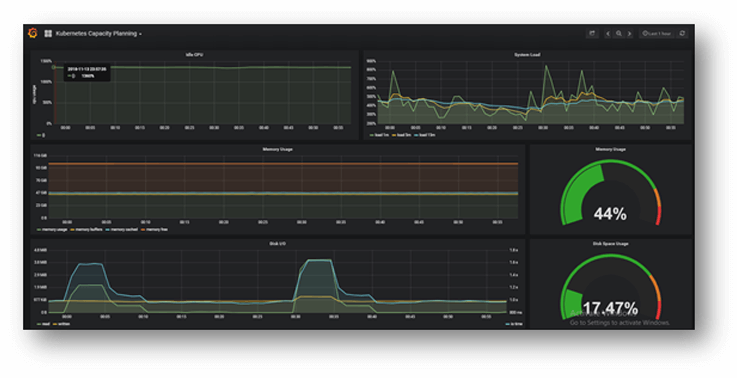737x378 pixels.
Task: Open the Idle CPU panel title menu
Action: point(194,55)
